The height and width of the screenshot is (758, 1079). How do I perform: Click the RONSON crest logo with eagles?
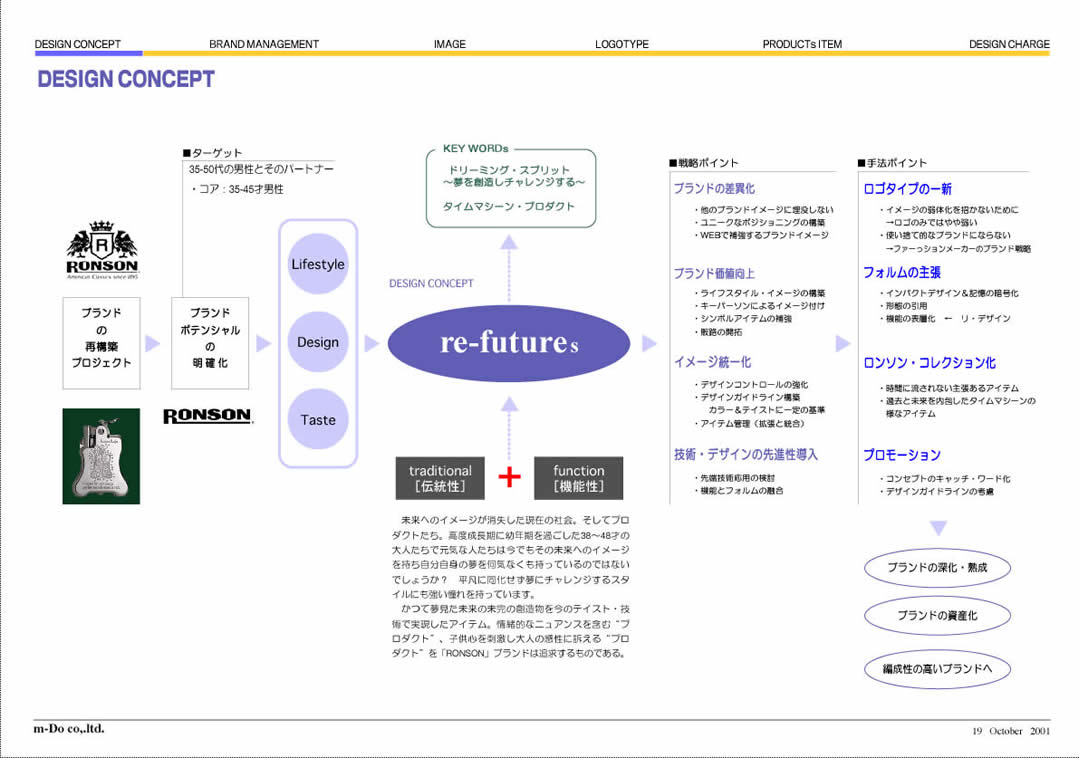[x=101, y=250]
